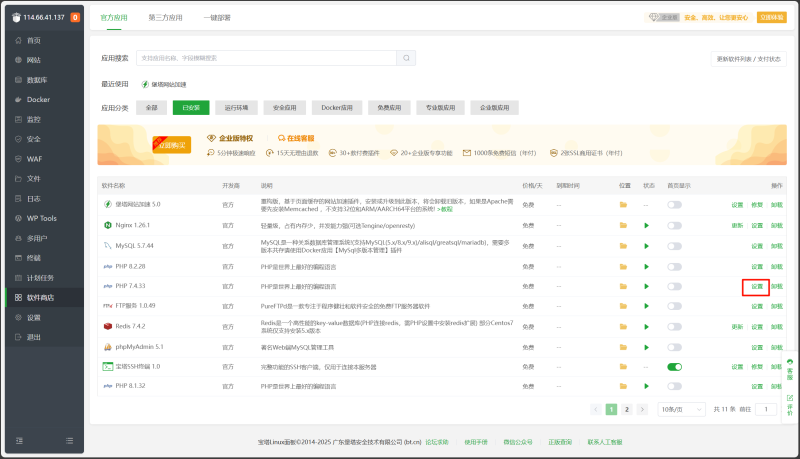Focus the 前往 jump-to-page input

pyautogui.click(x=766, y=409)
